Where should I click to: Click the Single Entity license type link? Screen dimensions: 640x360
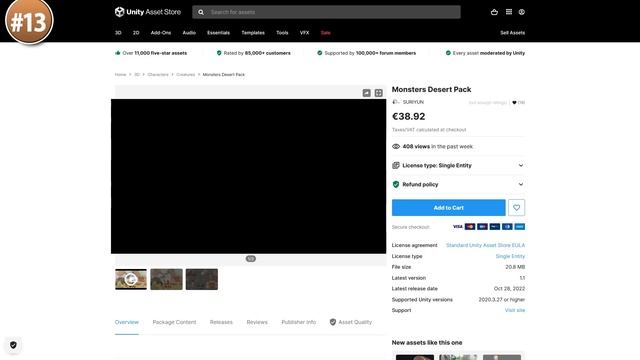tap(510, 256)
